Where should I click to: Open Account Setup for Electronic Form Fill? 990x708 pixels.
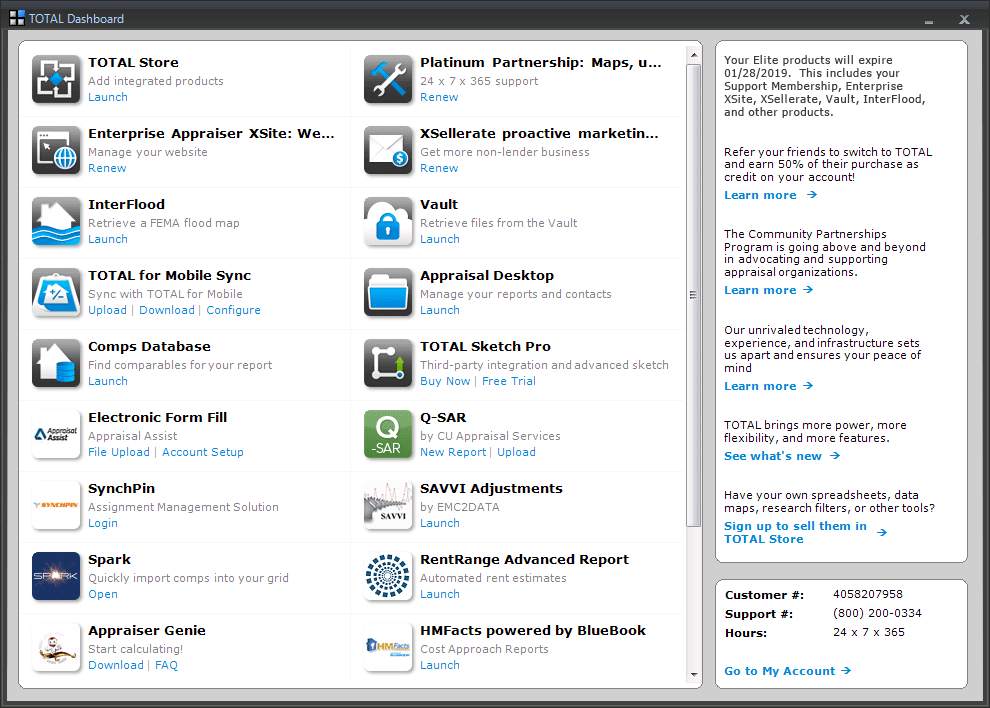(x=203, y=452)
